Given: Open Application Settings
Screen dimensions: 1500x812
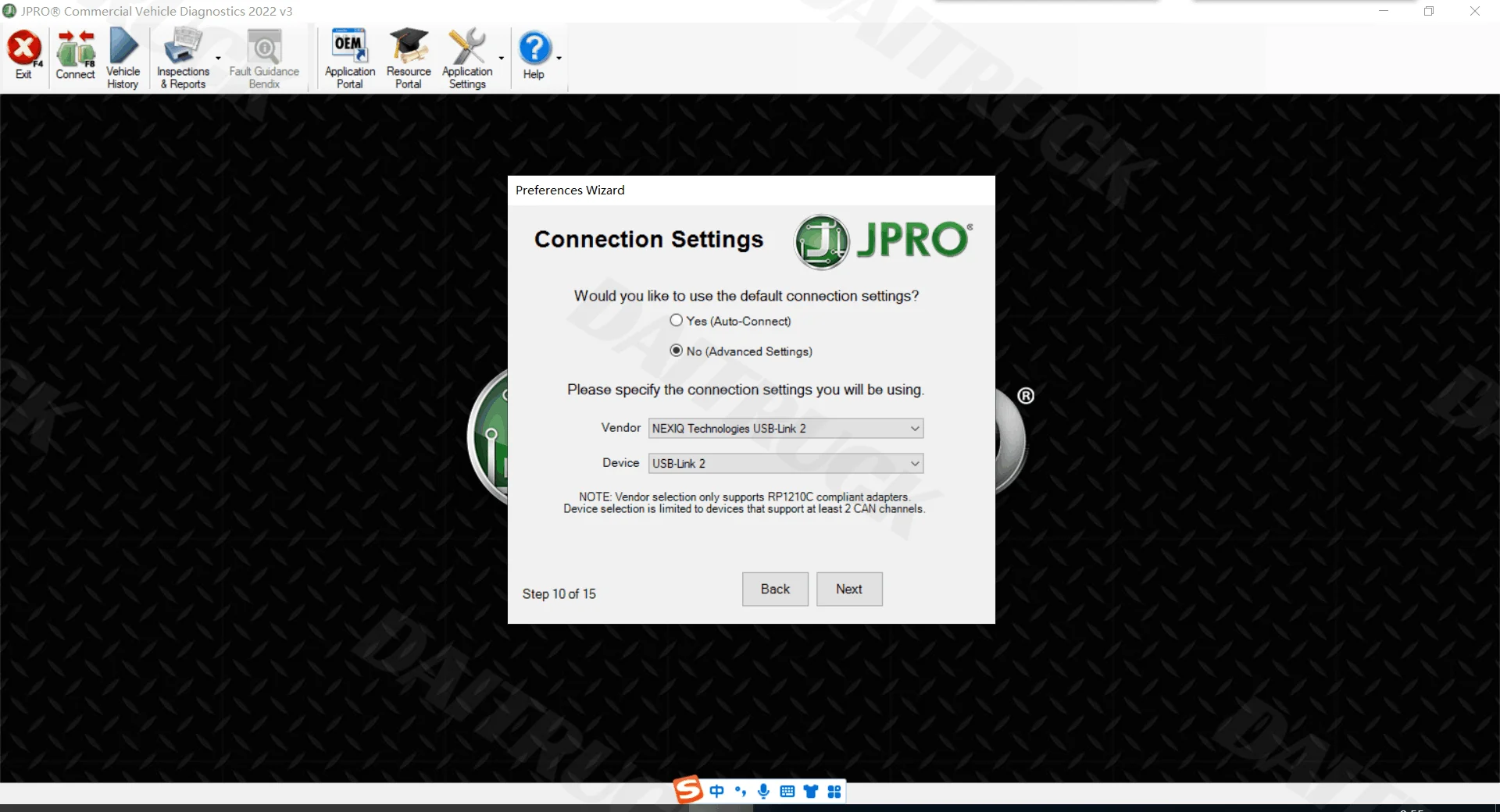Looking at the screenshot, I should [467, 58].
